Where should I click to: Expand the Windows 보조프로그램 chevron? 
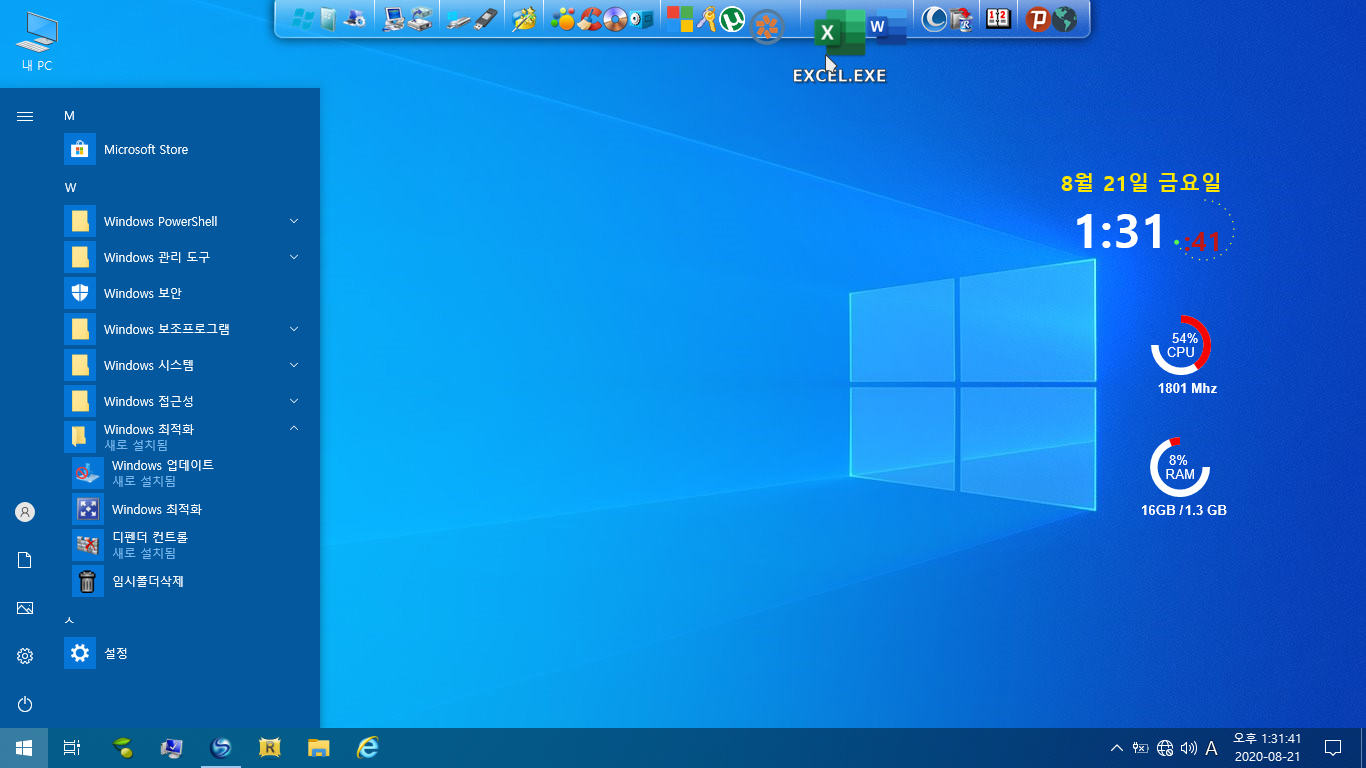(294, 329)
